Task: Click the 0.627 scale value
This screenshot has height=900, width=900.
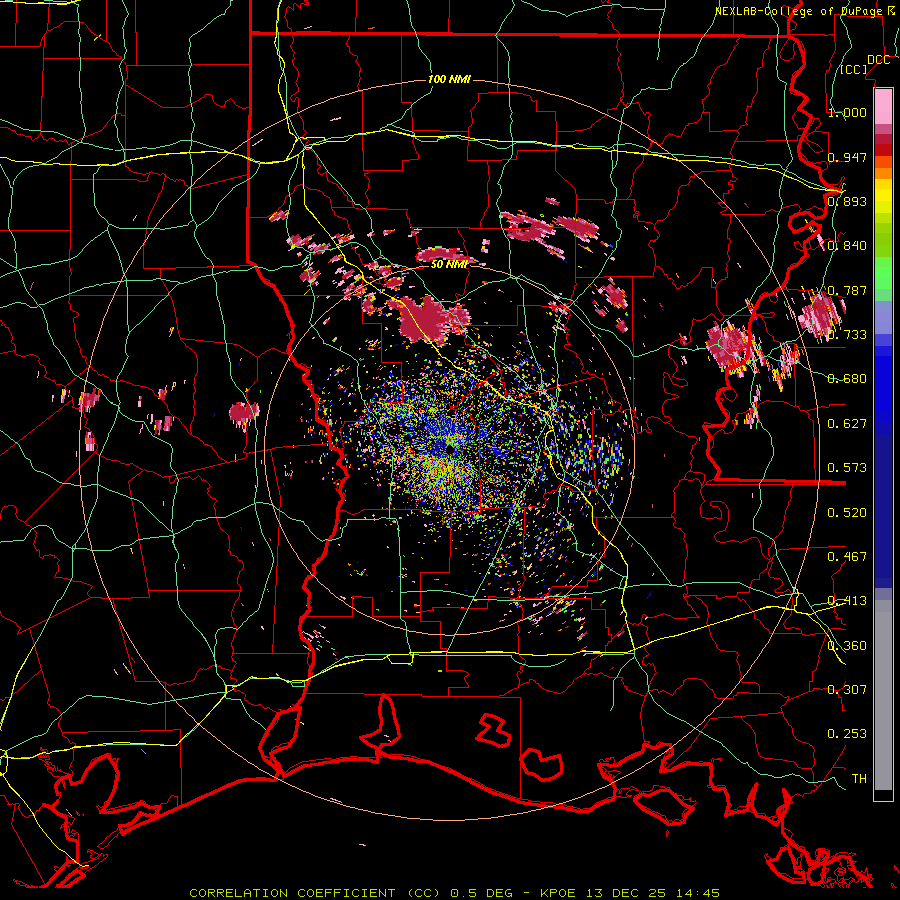Action: coord(847,424)
